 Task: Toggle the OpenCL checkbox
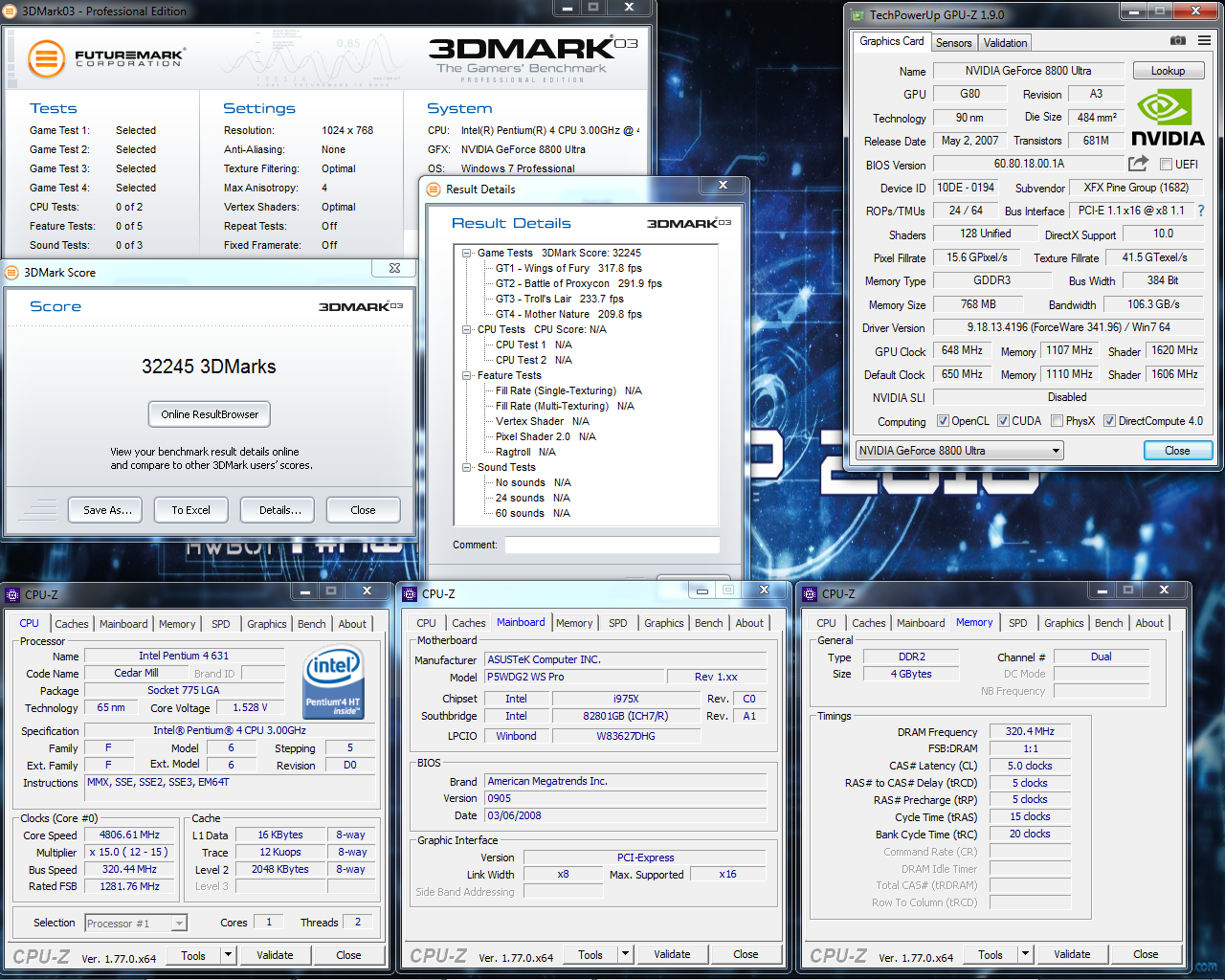(x=943, y=421)
